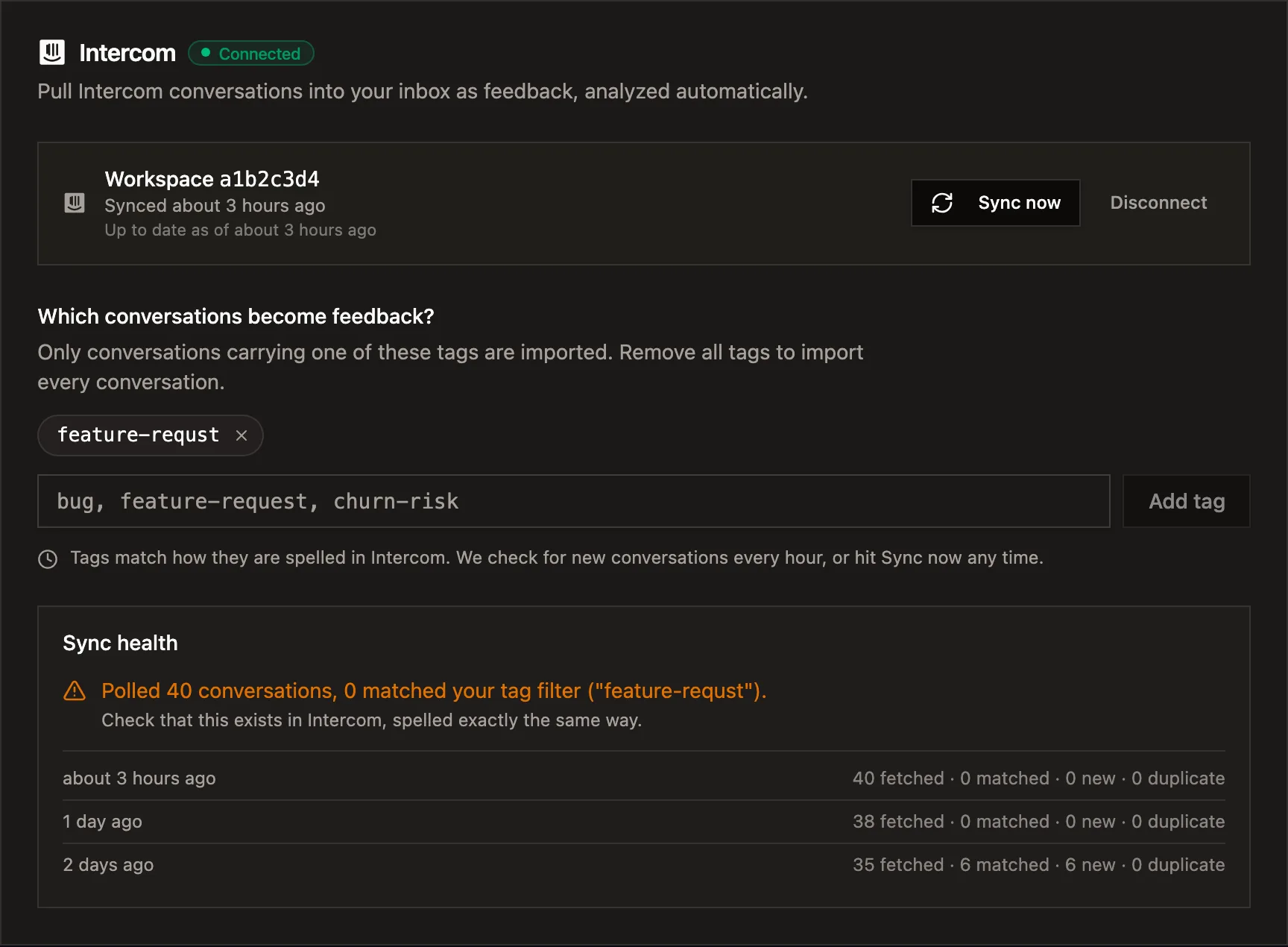Select the feature-requst tag chip
The width and height of the screenshot is (1288, 947).
pos(151,435)
